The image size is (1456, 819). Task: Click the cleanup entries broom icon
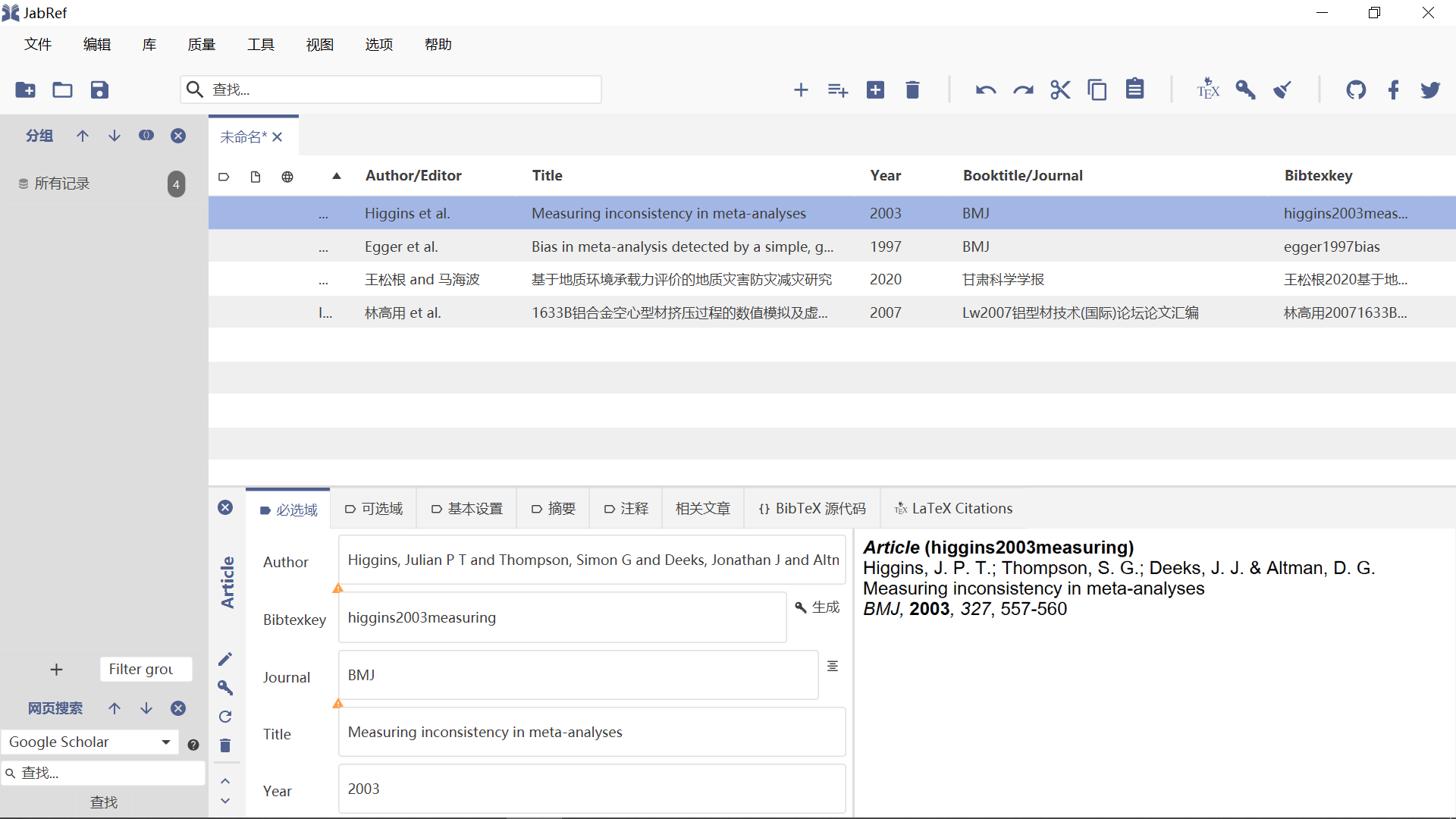(x=1282, y=90)
